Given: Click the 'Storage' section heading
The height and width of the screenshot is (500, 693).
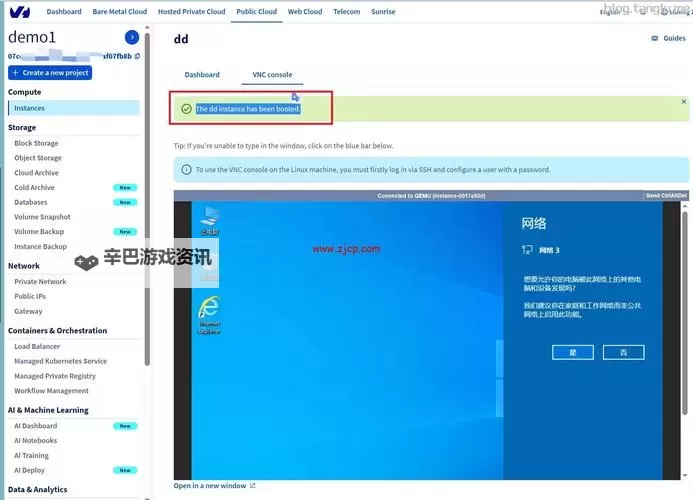Looking at the screenshot, I should click(x=22, y=127).
